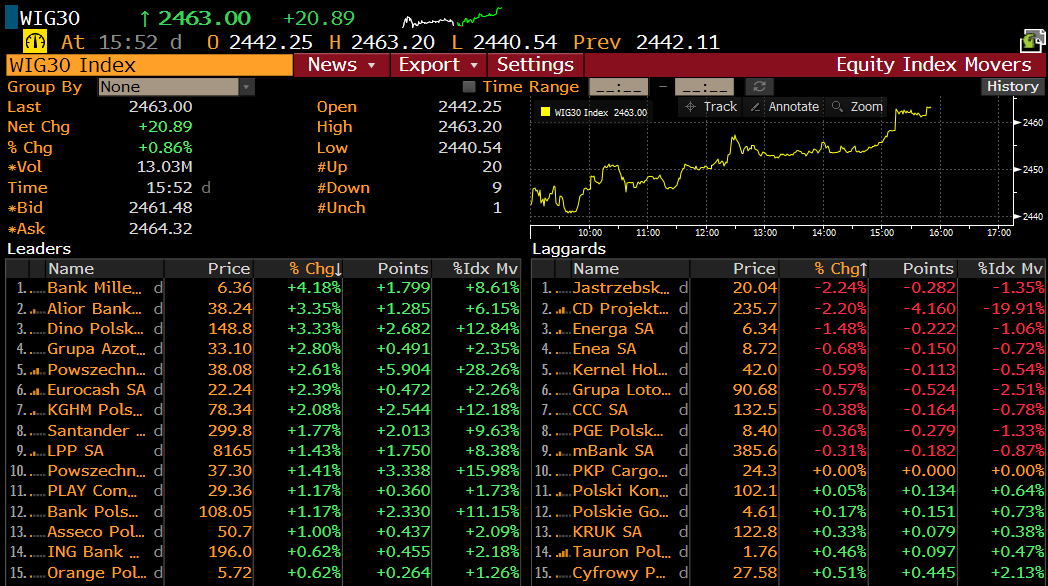Tick the Time Range checkbox
The width and height of the screenshot is (1048, 586).
pyautogui.click(x=469, y=87)
